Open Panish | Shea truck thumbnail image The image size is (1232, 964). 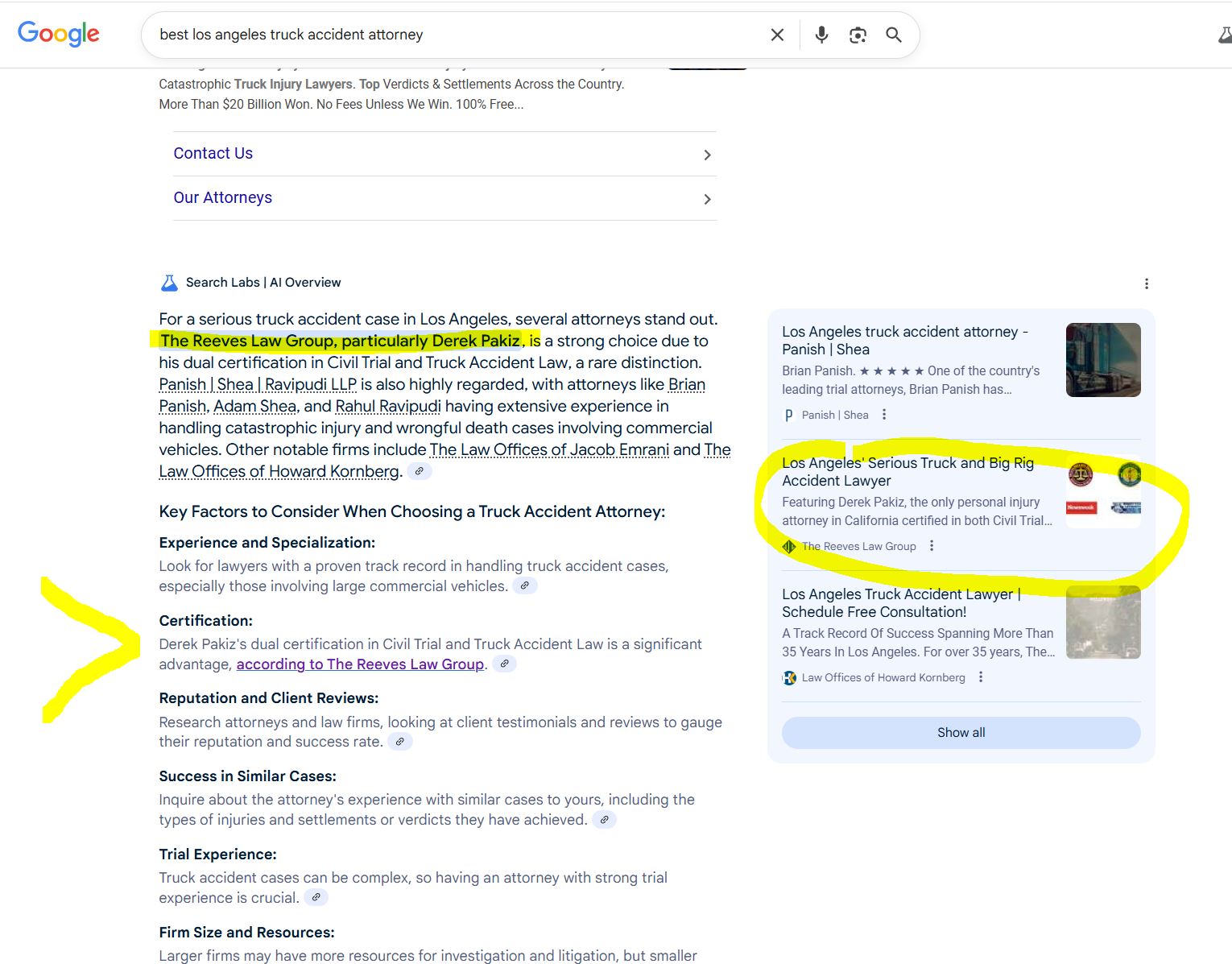(x=1103, y=360)
